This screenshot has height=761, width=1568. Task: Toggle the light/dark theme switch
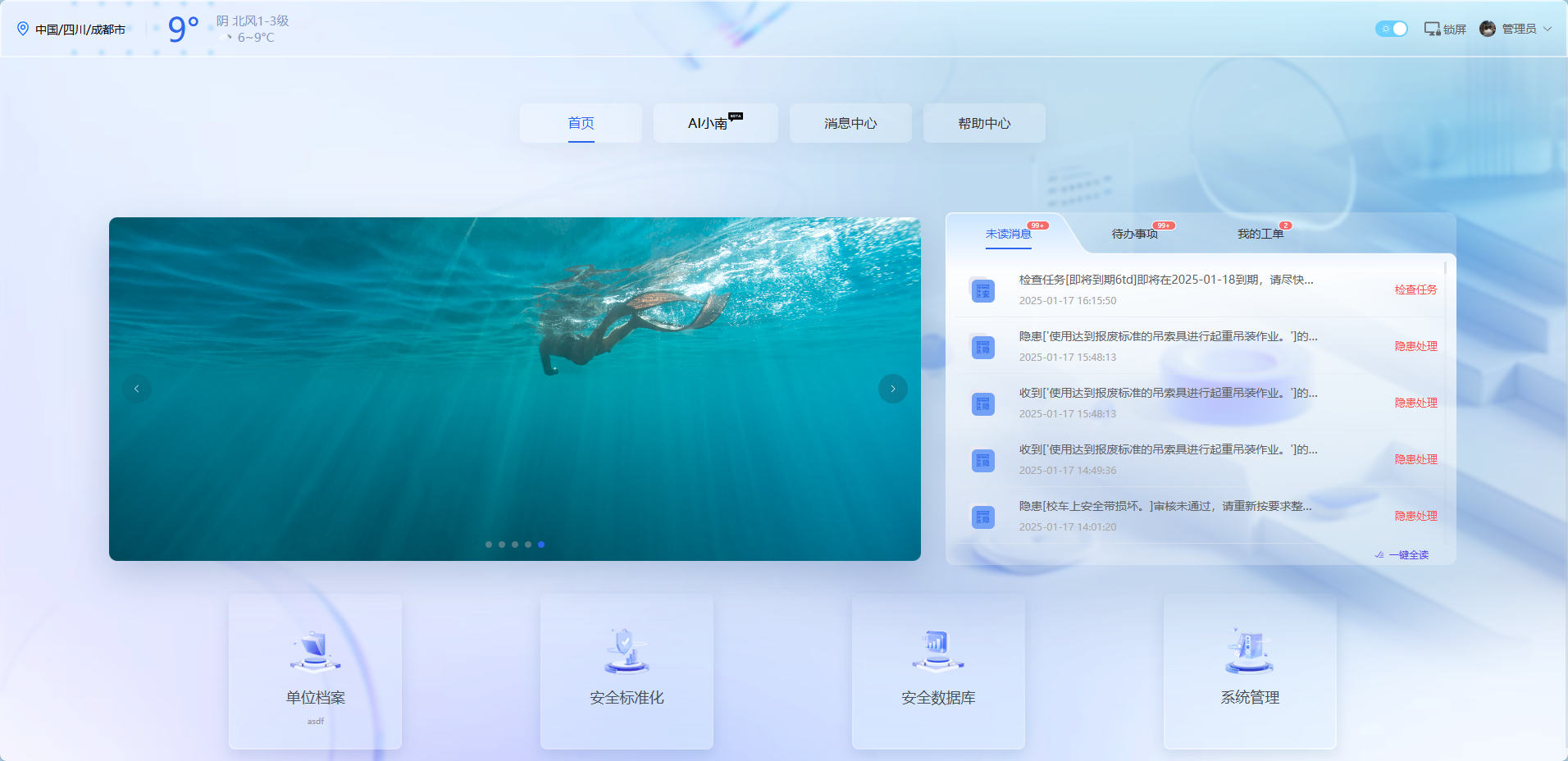tap(1391, 29)
